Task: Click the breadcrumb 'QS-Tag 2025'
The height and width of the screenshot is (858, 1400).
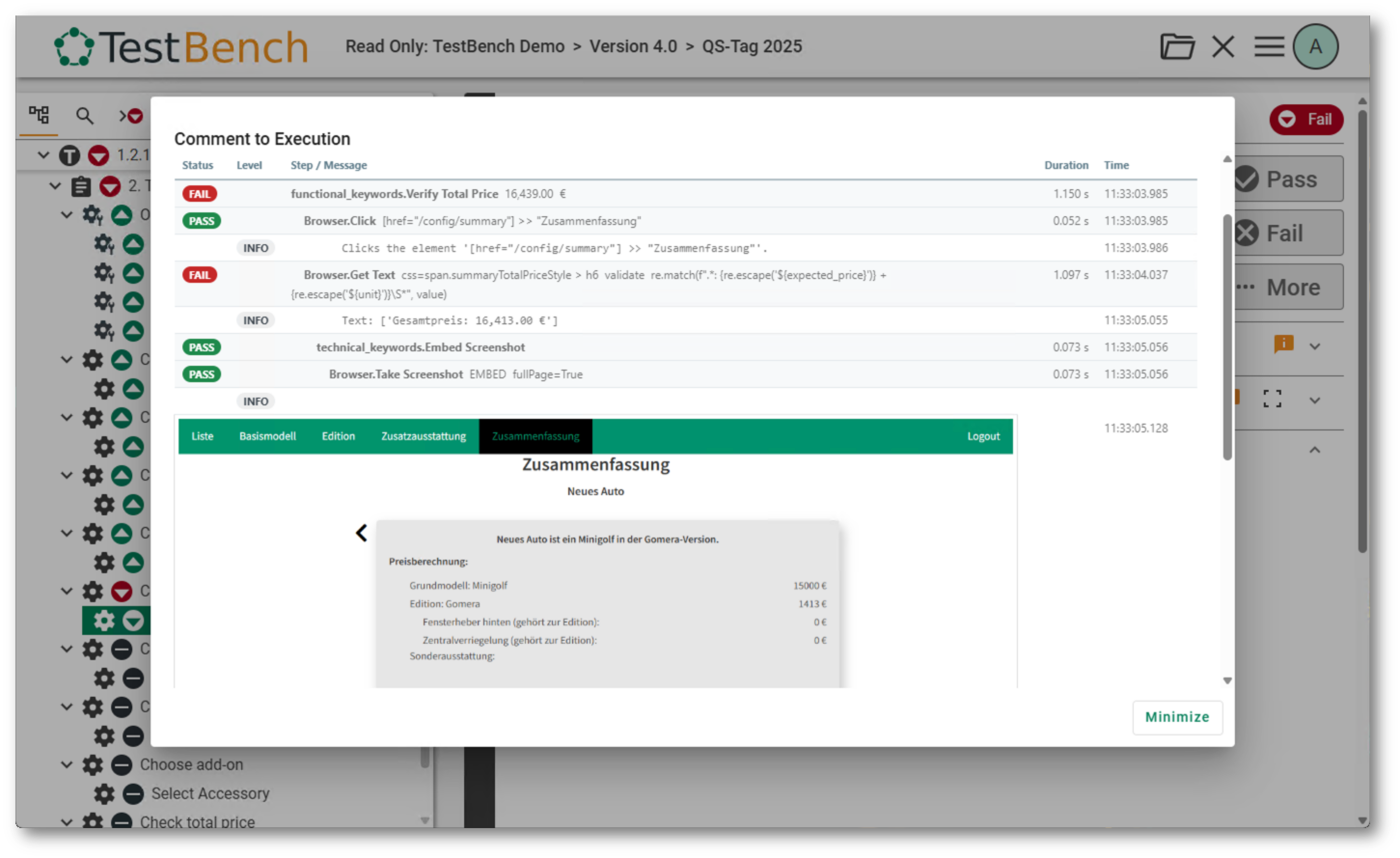Action: pyautogui.click(x=751, y=46)
